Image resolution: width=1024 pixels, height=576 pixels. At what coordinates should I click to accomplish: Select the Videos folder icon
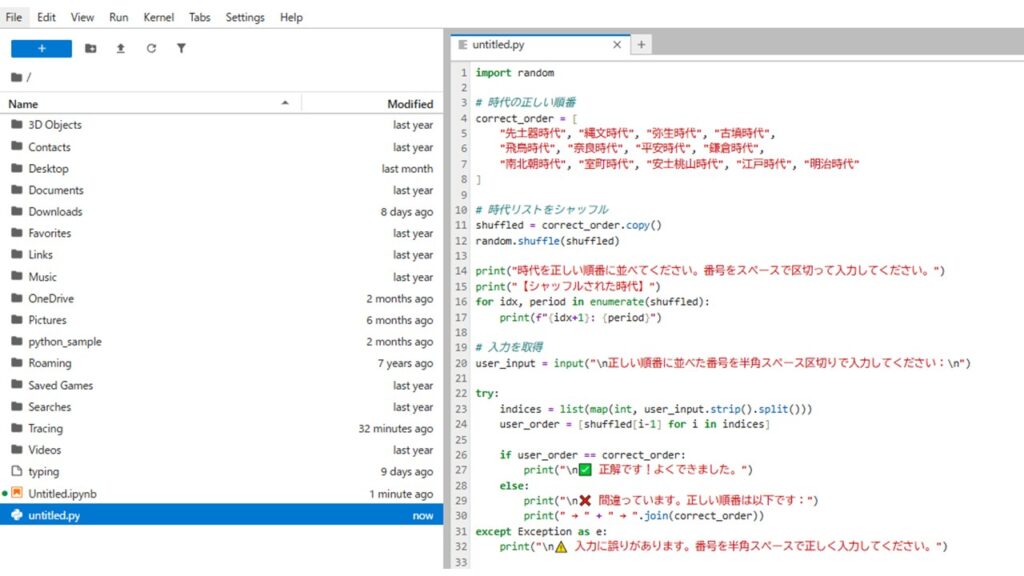[x=17, y=449]
